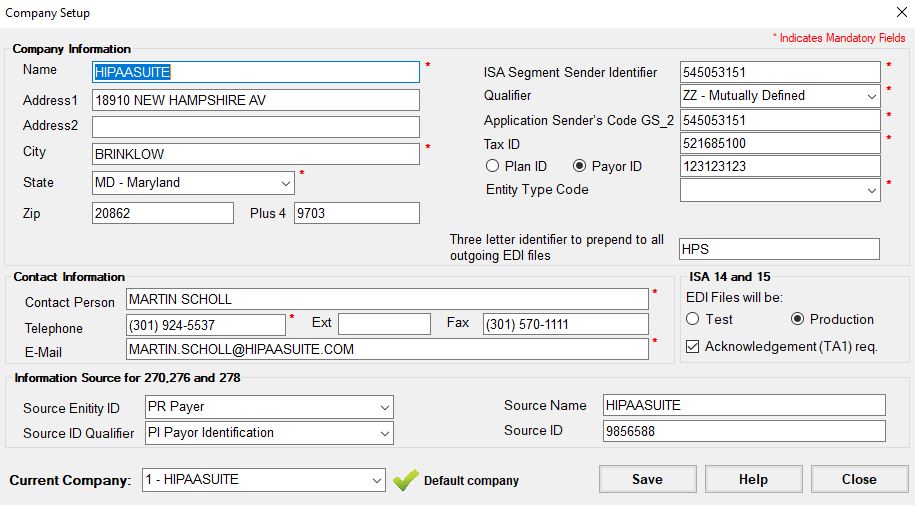Click the 'ISA 14 and 15' group label
The width and height of the screenshot is (915, 505).
pyautogui.click(x=729, y=277)
